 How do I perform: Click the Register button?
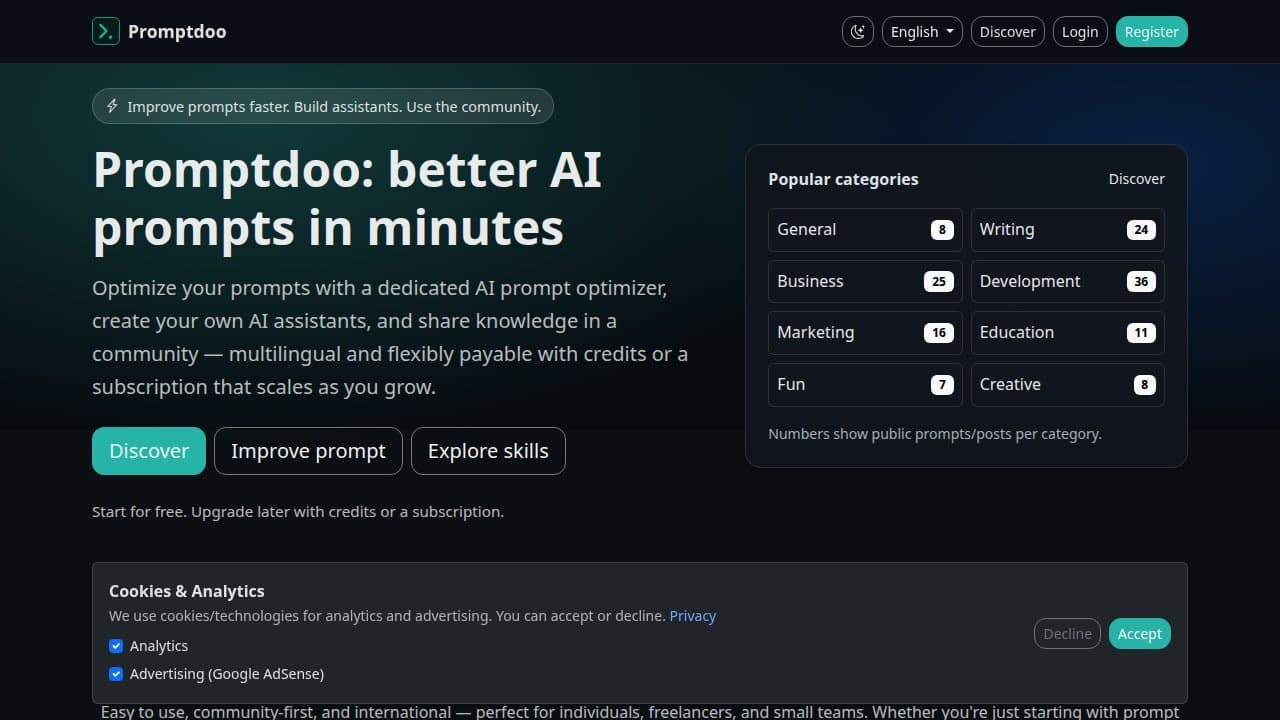(x=1152, y=32)
